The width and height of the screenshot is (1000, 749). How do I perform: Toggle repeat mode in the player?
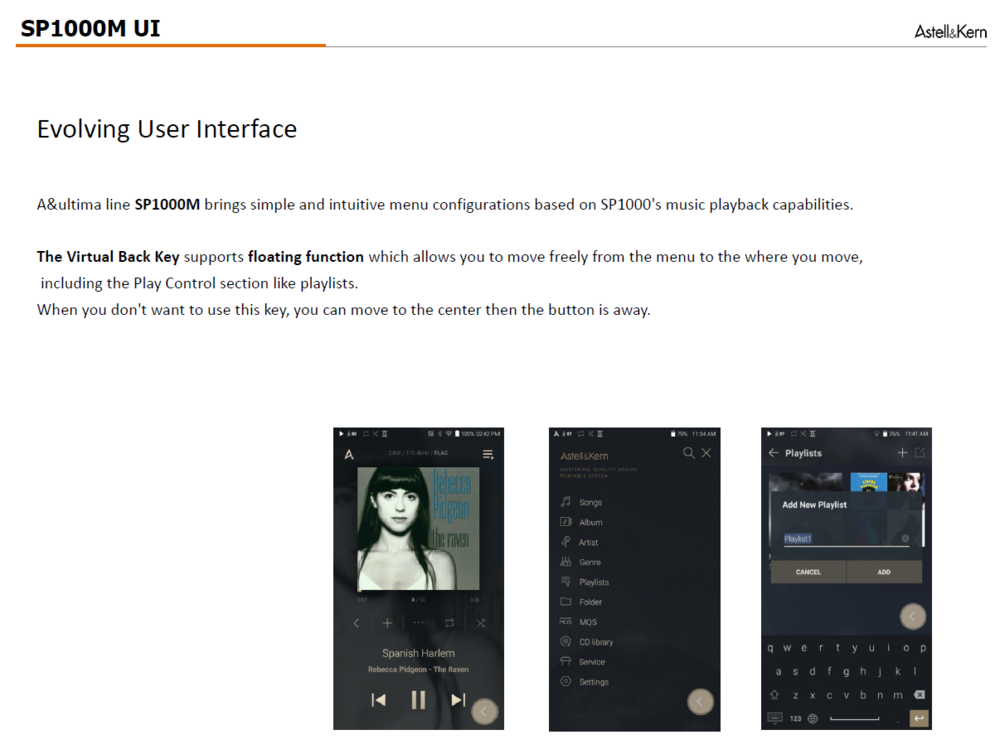[x=450, y=623]
